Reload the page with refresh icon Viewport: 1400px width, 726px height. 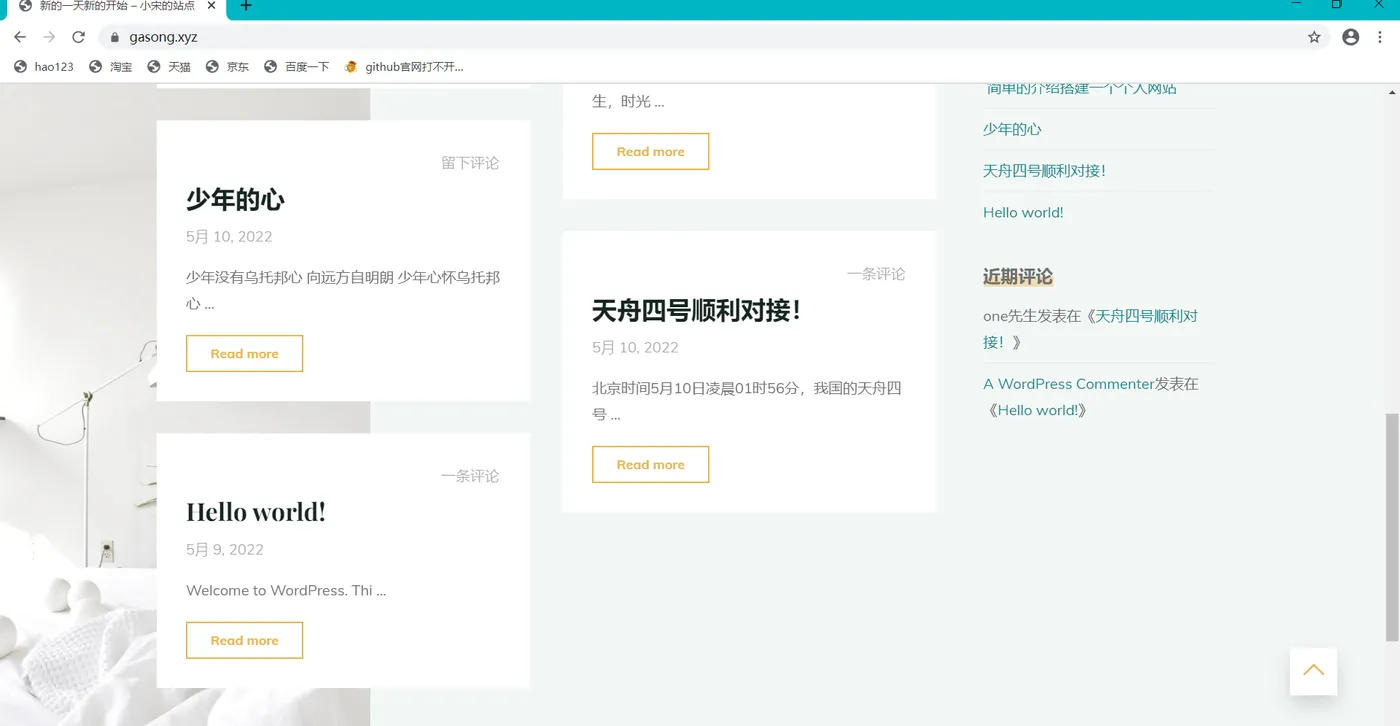pyautogui.click(x=78, y=37)
